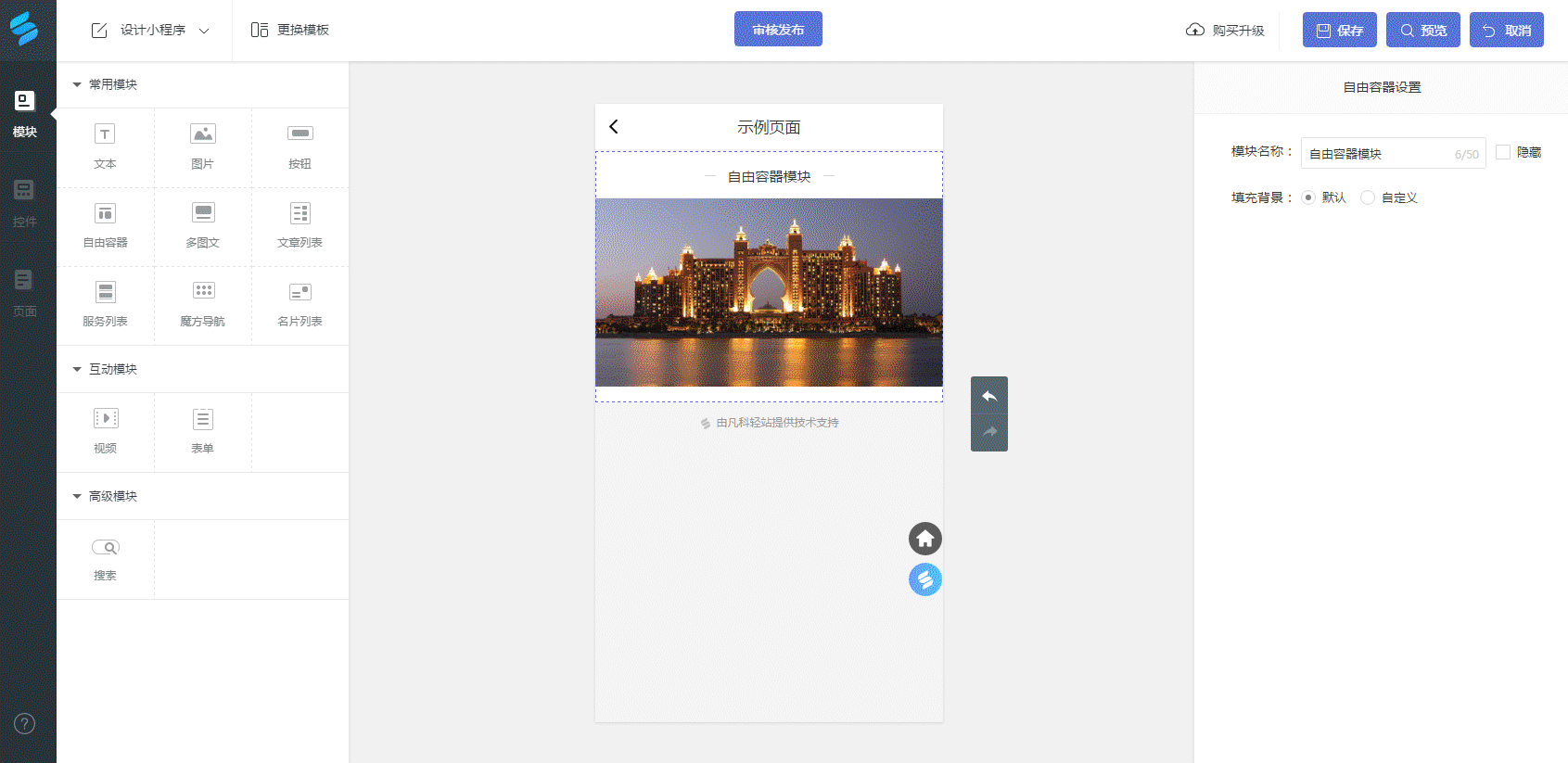
Task: Switch to the 页面 sidebar tab
Action: [25, 293]
